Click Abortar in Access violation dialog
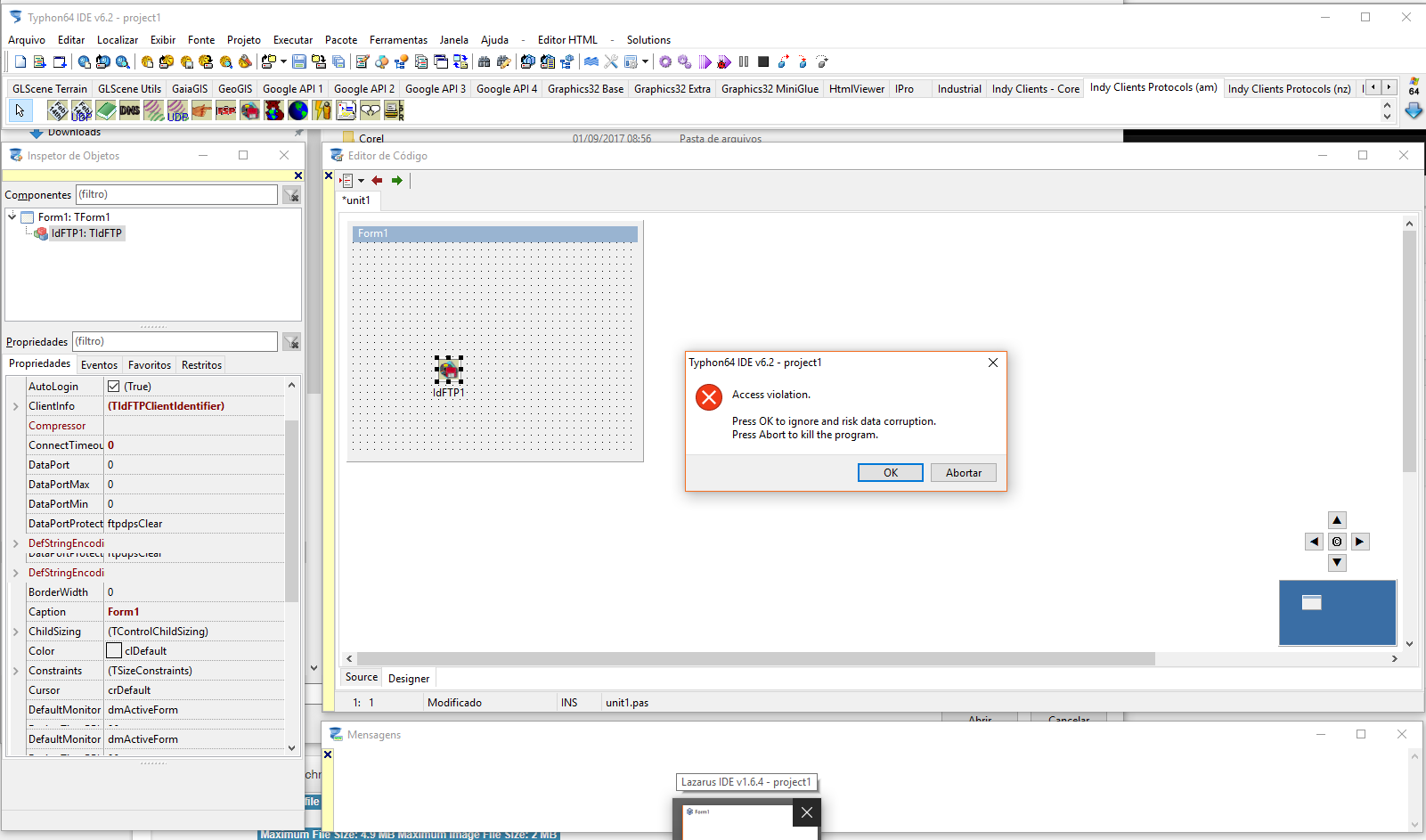Screen dimensions: 1426x840 [x=964, y=473]
